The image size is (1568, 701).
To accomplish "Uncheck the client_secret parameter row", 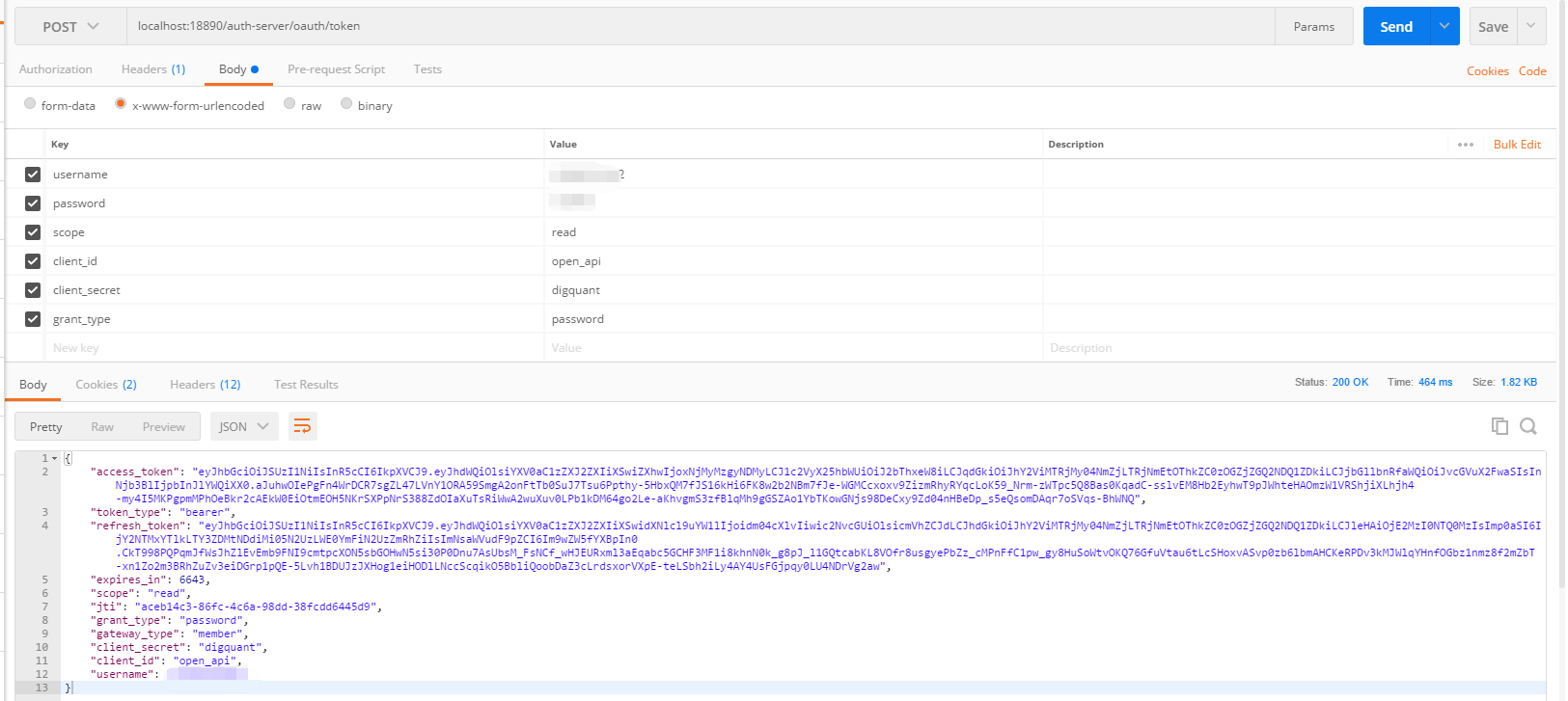I will point(33,290).
